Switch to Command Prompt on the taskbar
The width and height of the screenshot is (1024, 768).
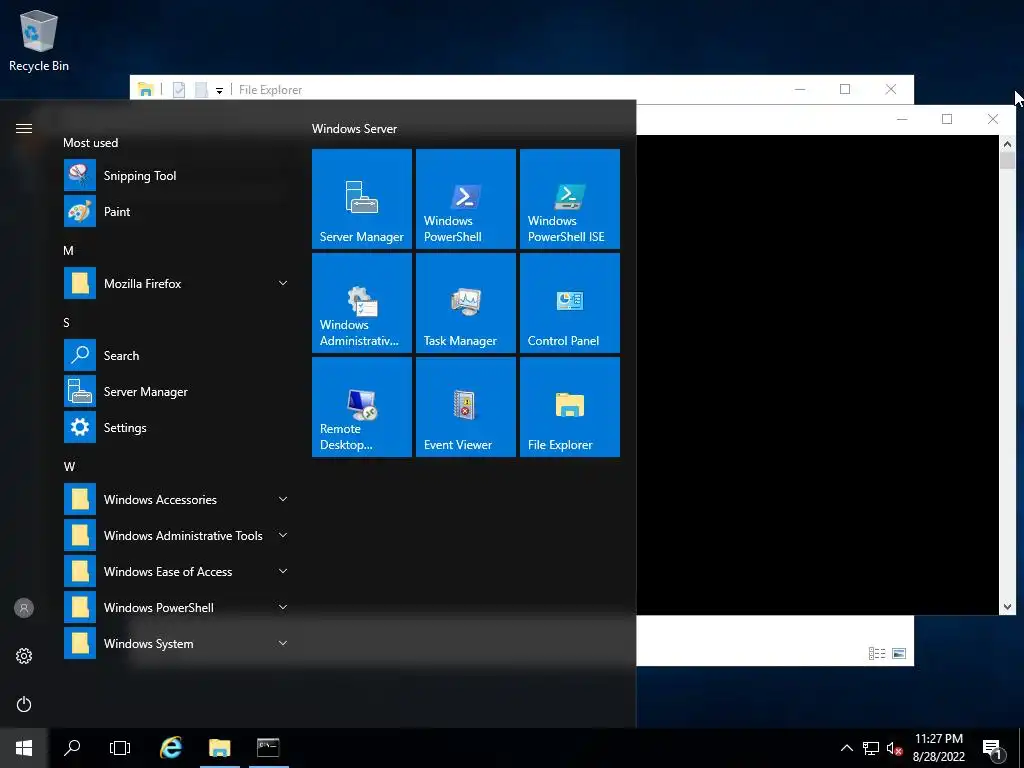[268, 748]
